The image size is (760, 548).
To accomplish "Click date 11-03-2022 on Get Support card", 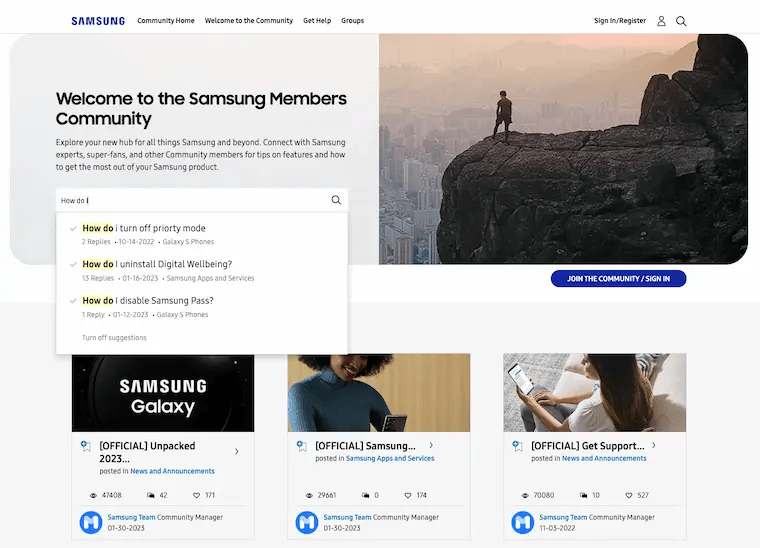I will (x=557, y=528).
